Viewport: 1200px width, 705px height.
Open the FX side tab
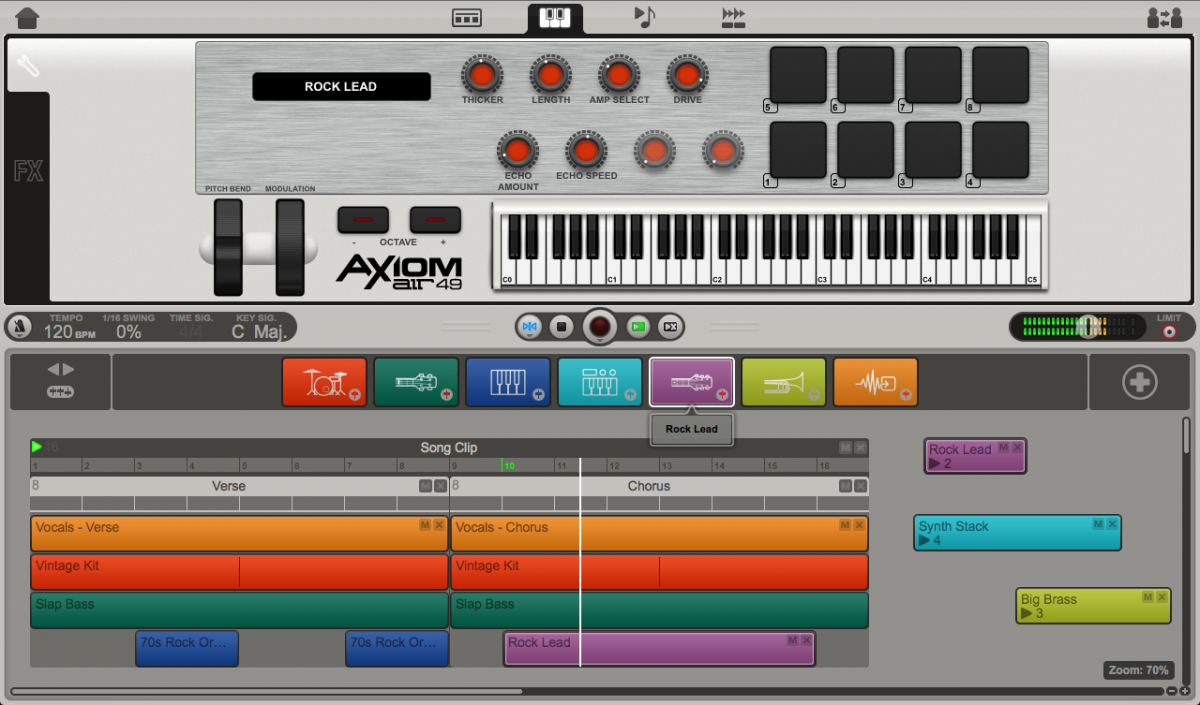[x=28, y=171]
